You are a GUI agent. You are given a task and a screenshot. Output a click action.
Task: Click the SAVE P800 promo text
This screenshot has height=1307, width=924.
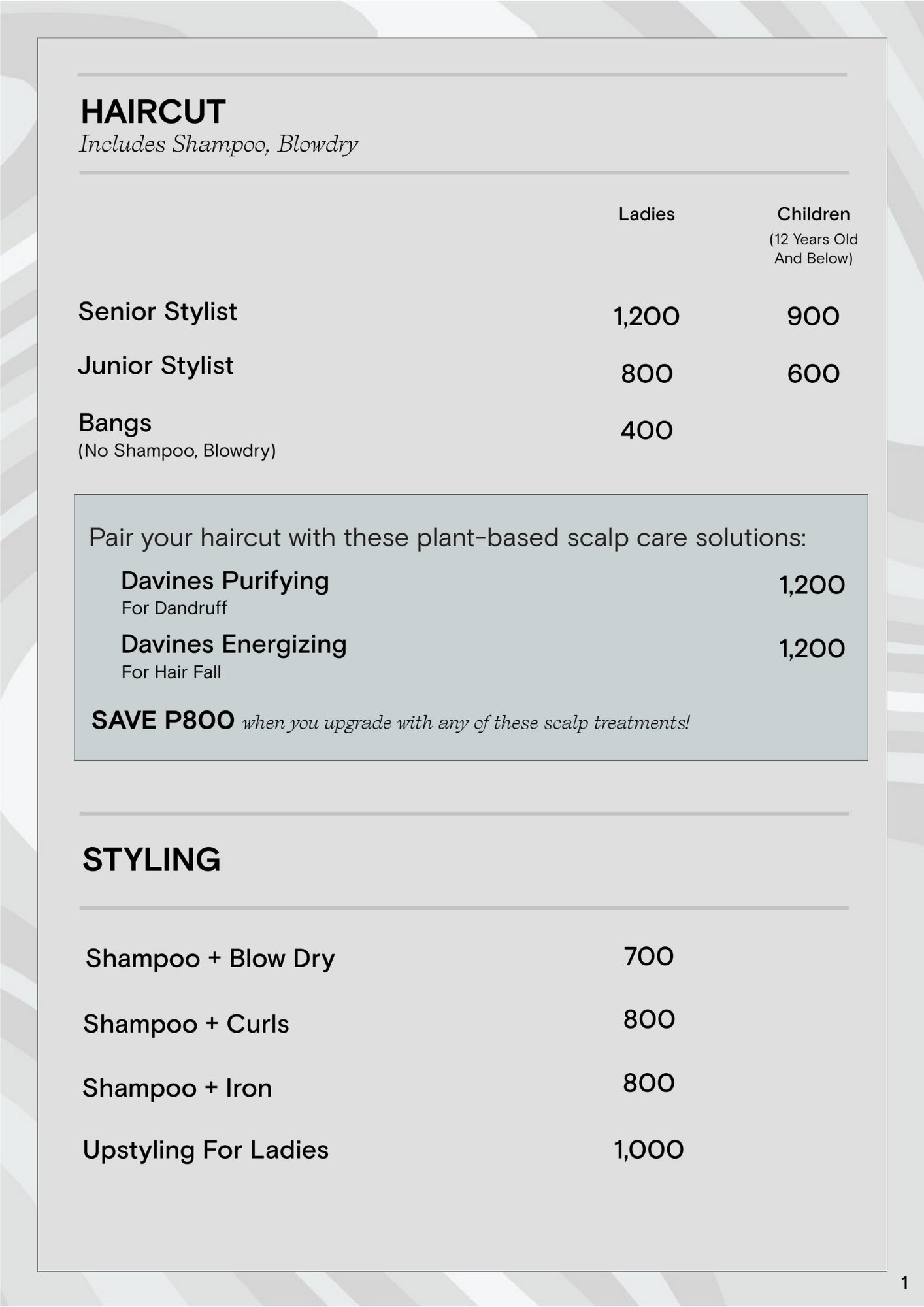[163, 721]
